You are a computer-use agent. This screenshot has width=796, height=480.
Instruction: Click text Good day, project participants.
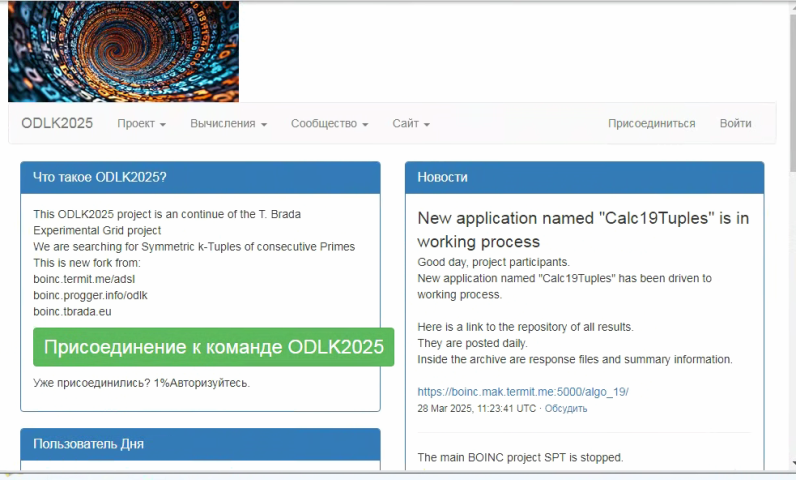493,262
